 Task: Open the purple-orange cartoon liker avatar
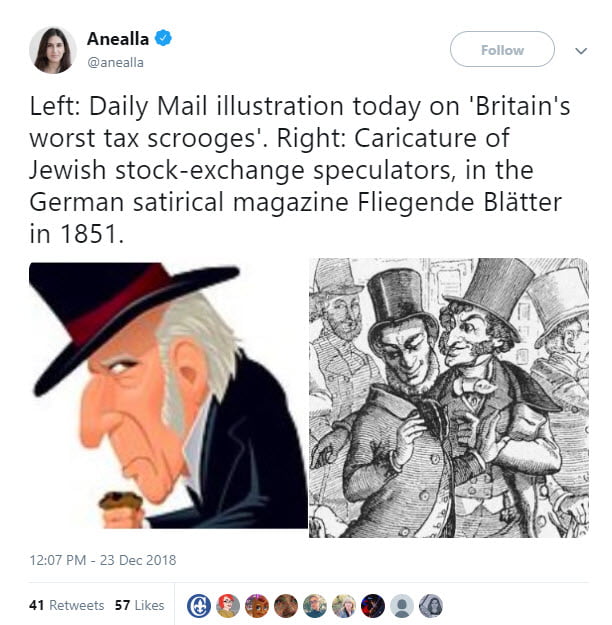257,606
